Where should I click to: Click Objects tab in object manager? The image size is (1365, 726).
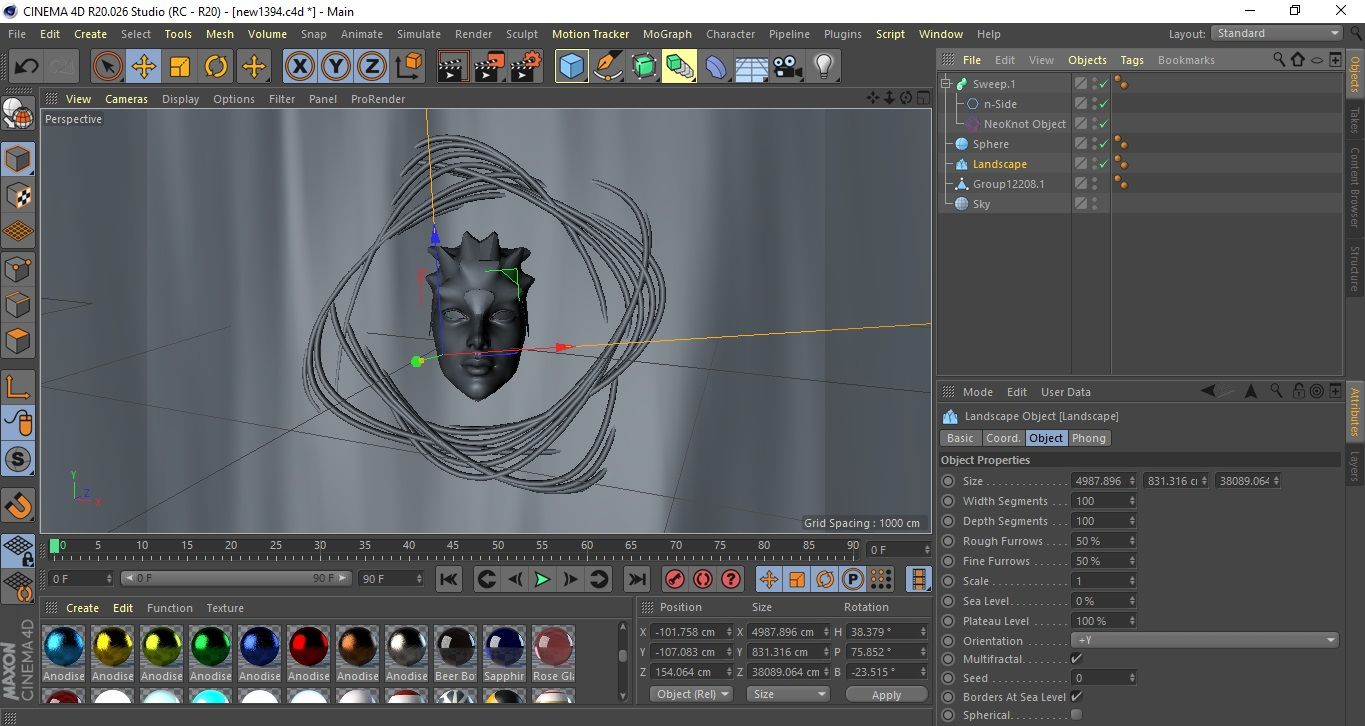tap(1087, 60)
